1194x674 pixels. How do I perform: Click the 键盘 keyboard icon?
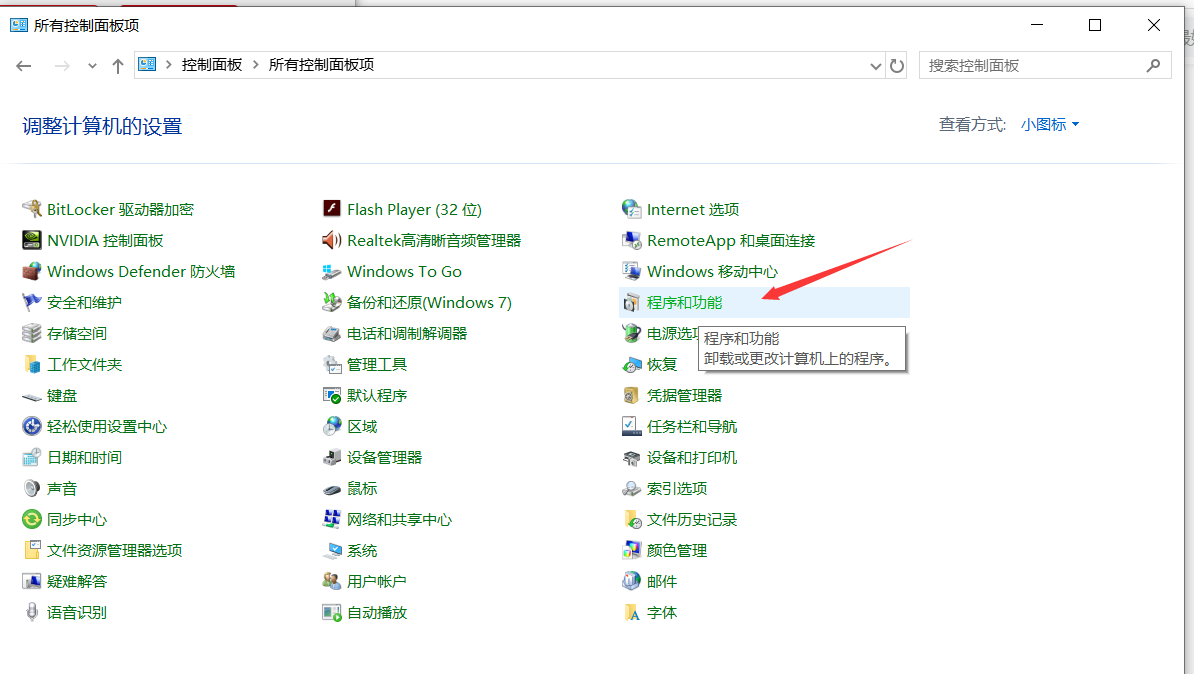pyautogui.click(x=31, y=396)
